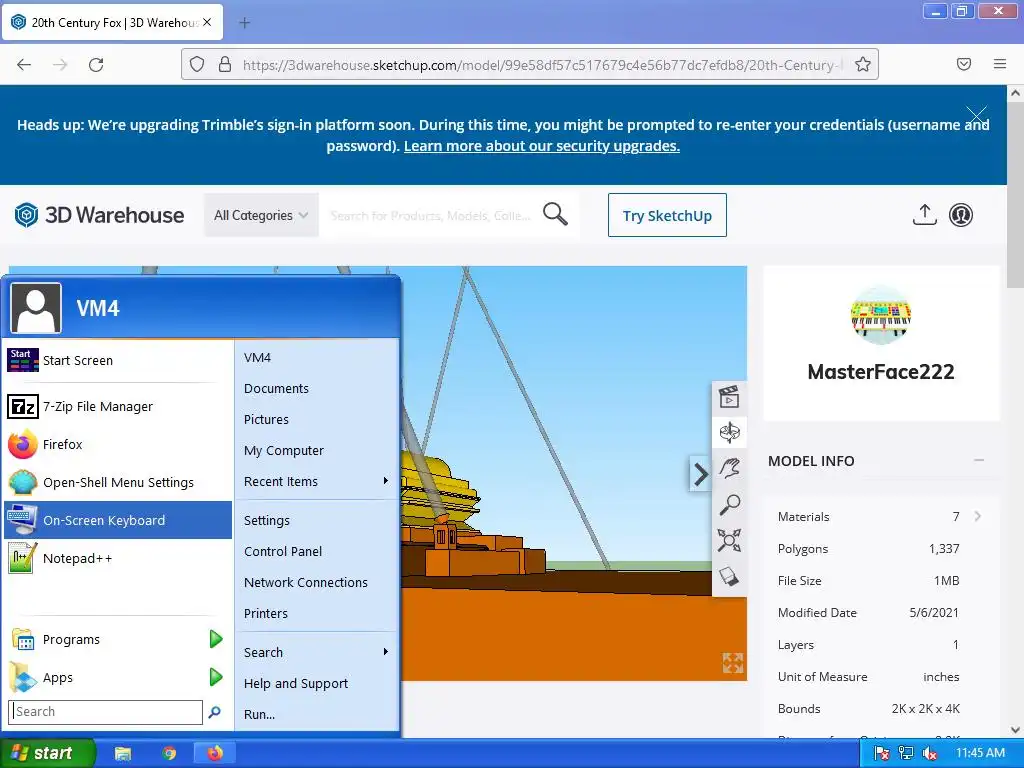Click the bottom icon of the viewer toolbar
This screenshot has height=768, width=1024.
pos(729,576)
